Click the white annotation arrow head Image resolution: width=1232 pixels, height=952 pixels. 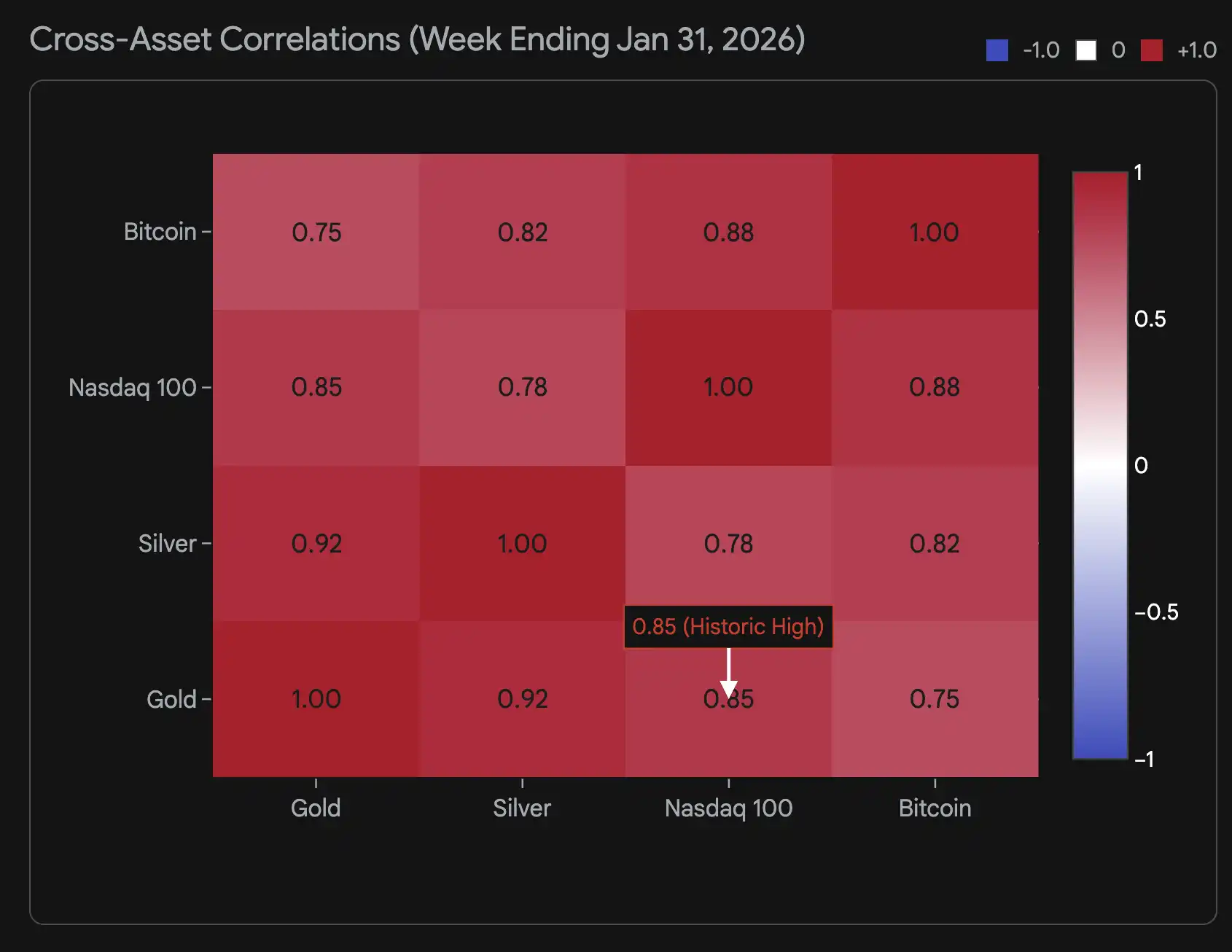point(728,689)
